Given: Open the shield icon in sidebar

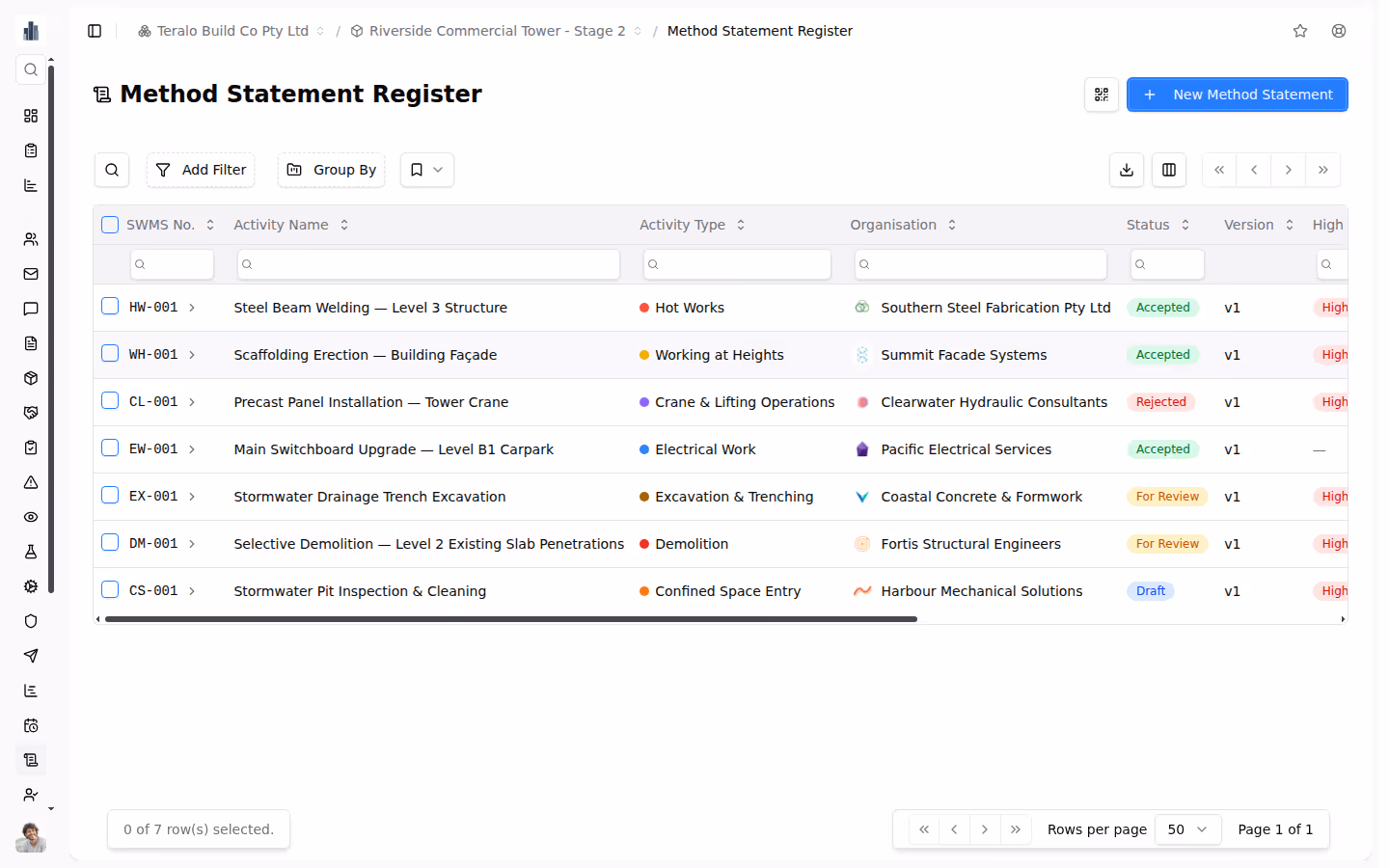Looking at the screenshot, I should 31,621.
